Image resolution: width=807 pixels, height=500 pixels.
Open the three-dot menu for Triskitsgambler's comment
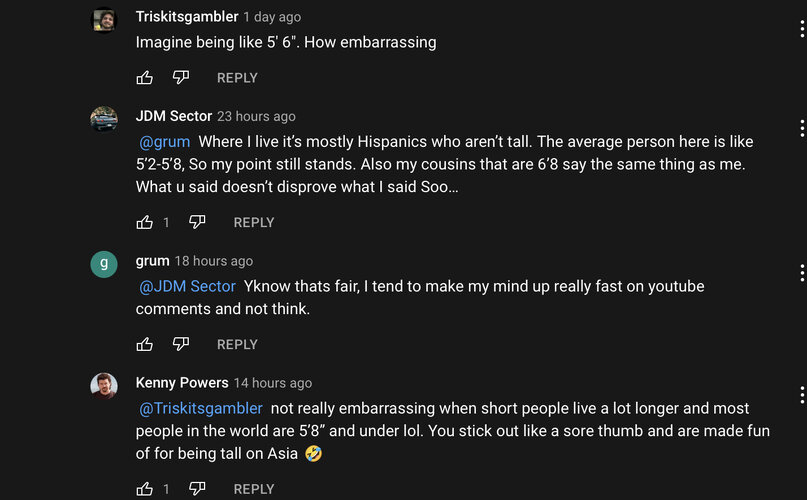(802, 29)
